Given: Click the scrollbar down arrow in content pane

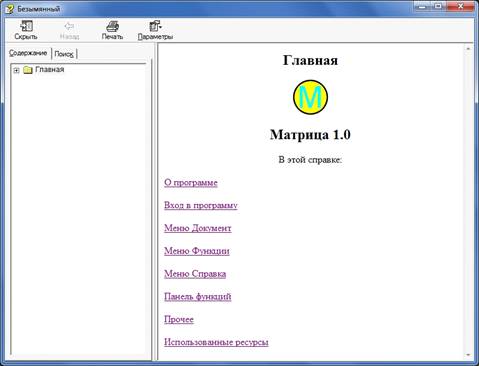Looking at the screenshot, I should tap(468, 355).
